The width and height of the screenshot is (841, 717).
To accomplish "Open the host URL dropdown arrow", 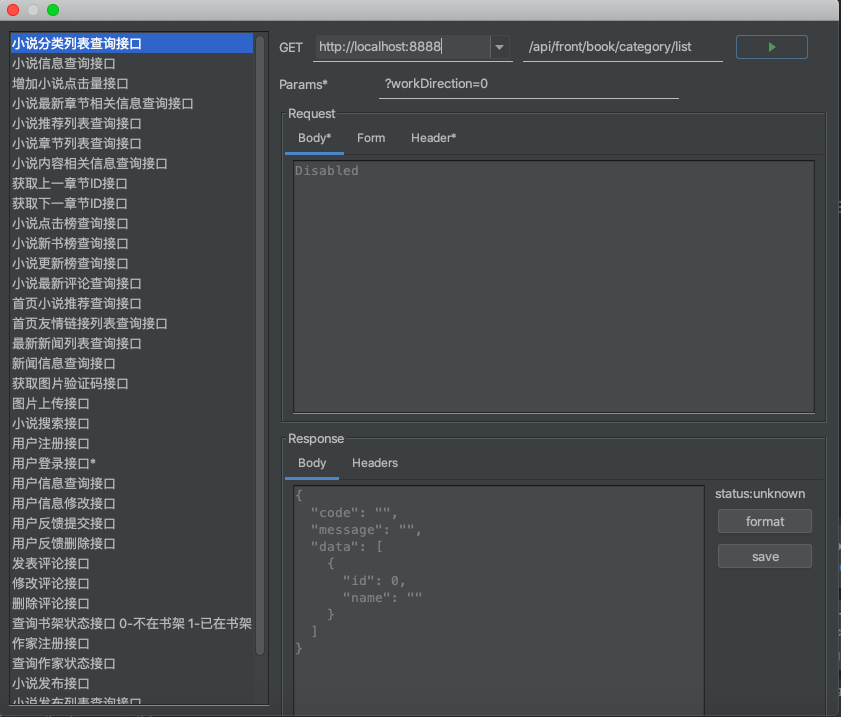I will click(x=499, y=47).
